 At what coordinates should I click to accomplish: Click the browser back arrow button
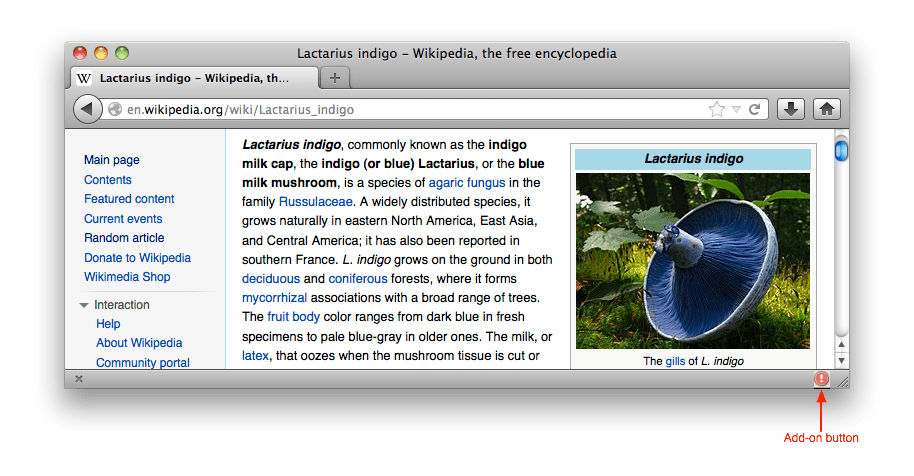[87, 109]
